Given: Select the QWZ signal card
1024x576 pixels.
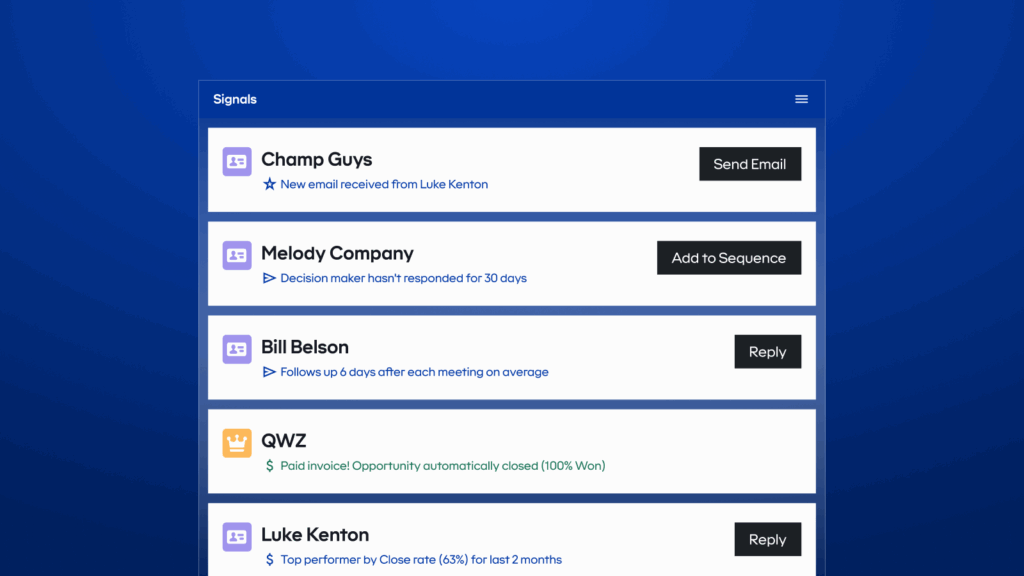Looking at the screenshot, I should click(x=512, y=449).
